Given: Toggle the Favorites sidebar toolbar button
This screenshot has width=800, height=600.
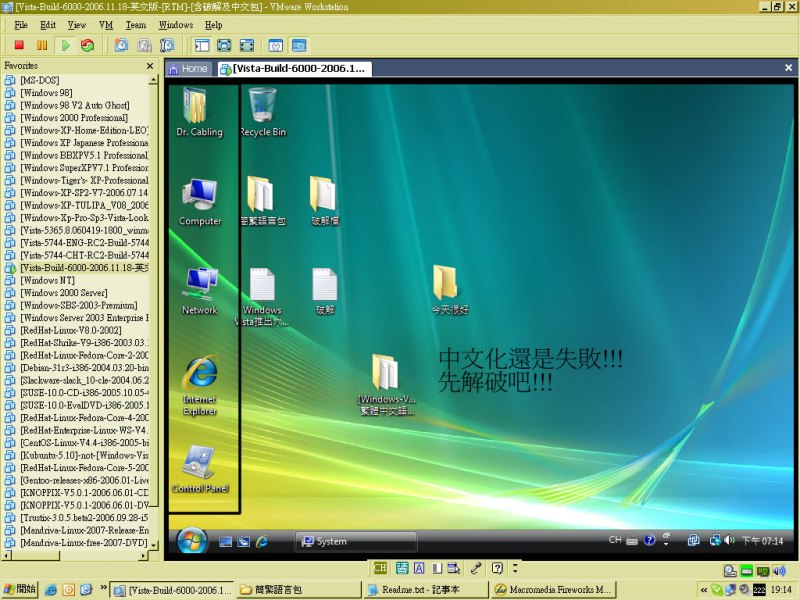Looking at the screenshot, I should pos(202,45).
